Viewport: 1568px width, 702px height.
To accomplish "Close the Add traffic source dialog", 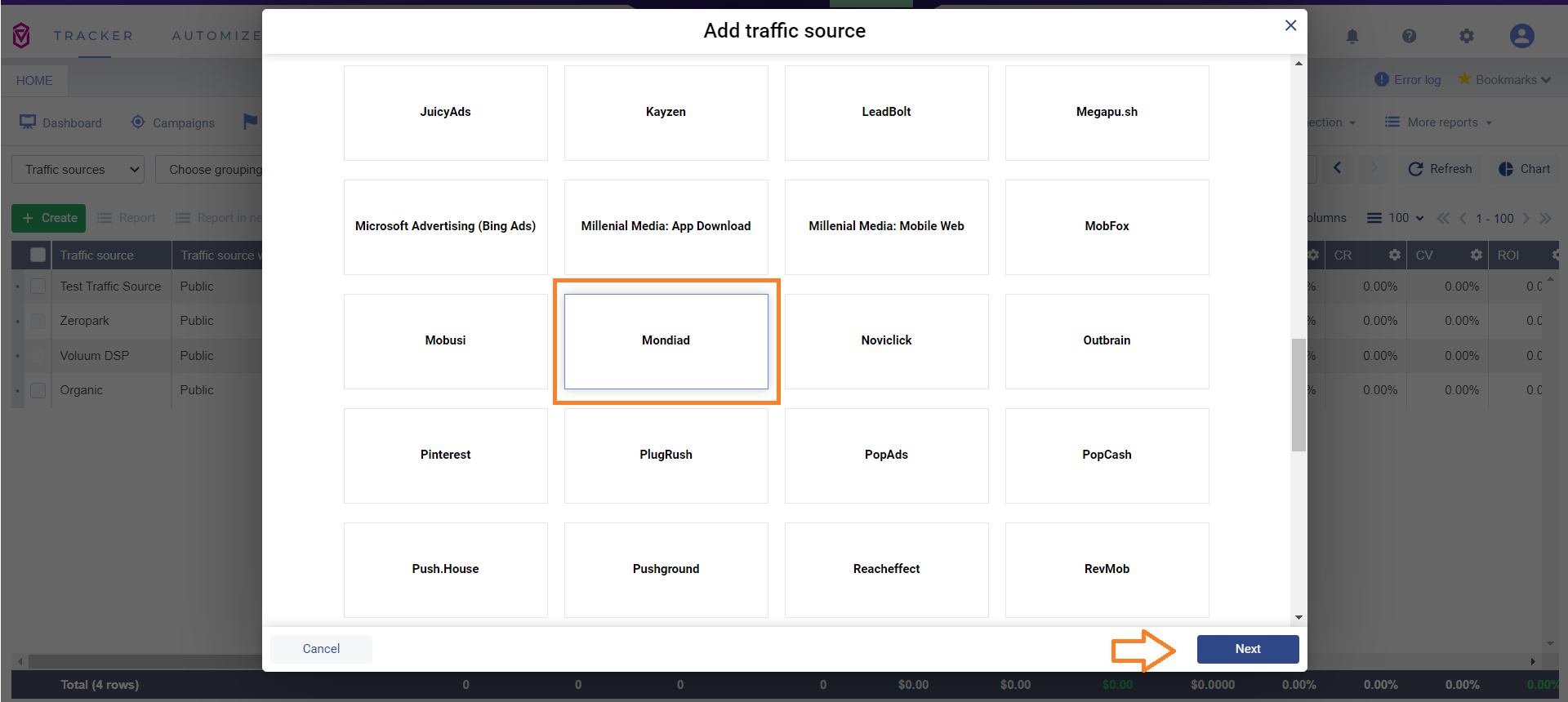I will tap(1290, 25).
